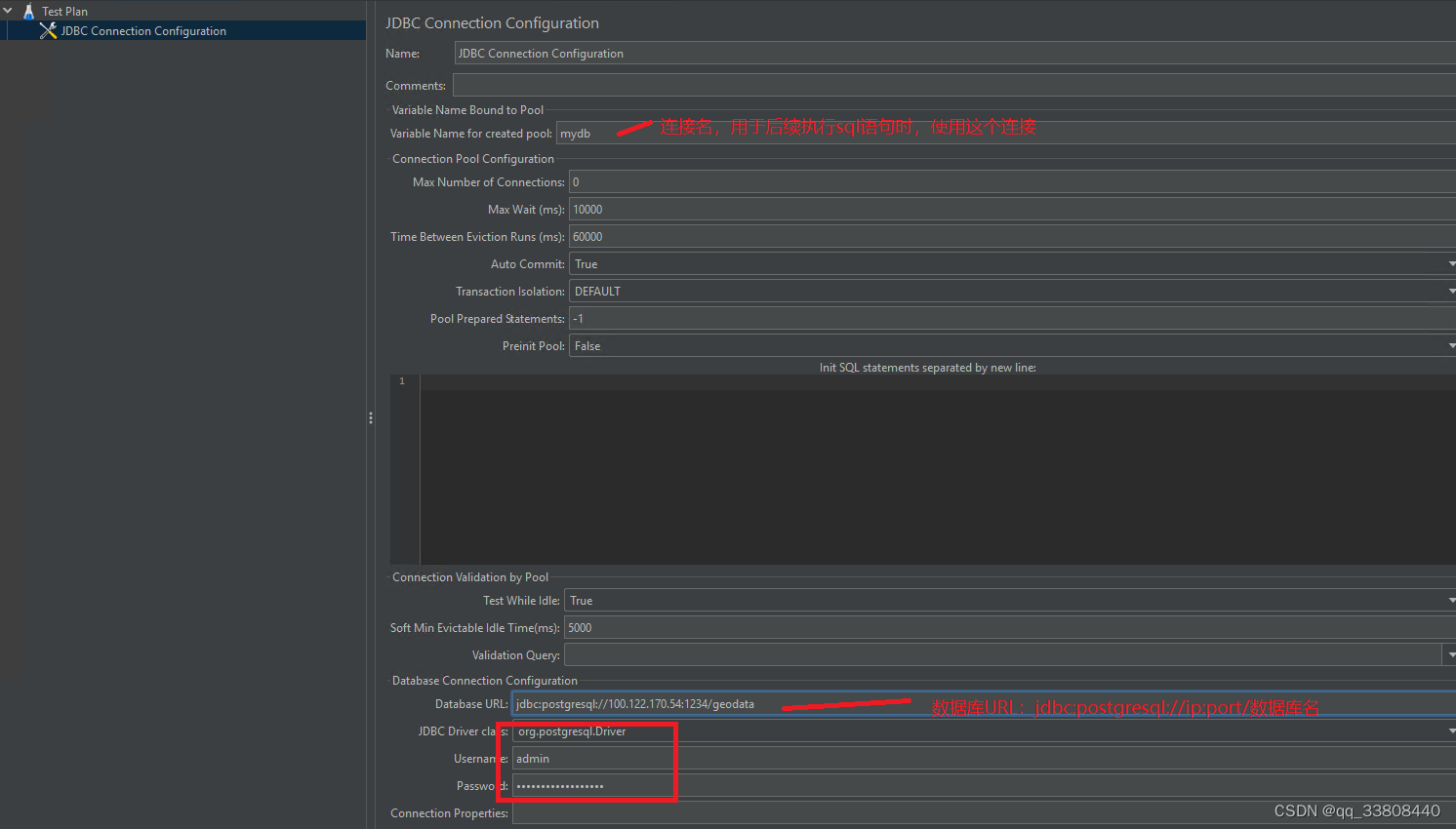This screenshot has width=1456, height=829.
Task: Click the Variable Name Bound to Pool title
Action: click(467, 110)
